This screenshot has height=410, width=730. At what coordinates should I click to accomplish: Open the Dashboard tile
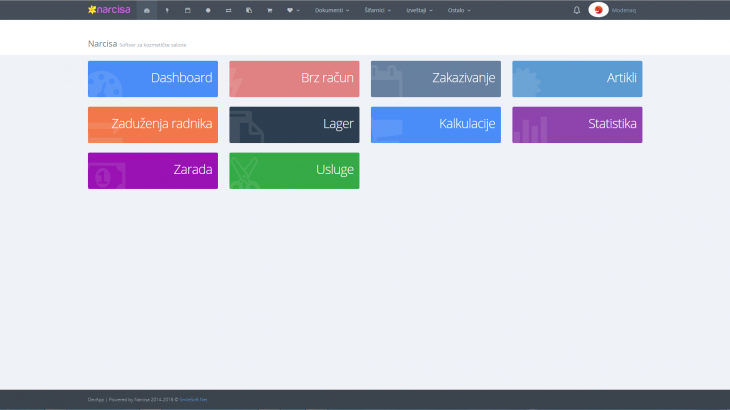153,79
